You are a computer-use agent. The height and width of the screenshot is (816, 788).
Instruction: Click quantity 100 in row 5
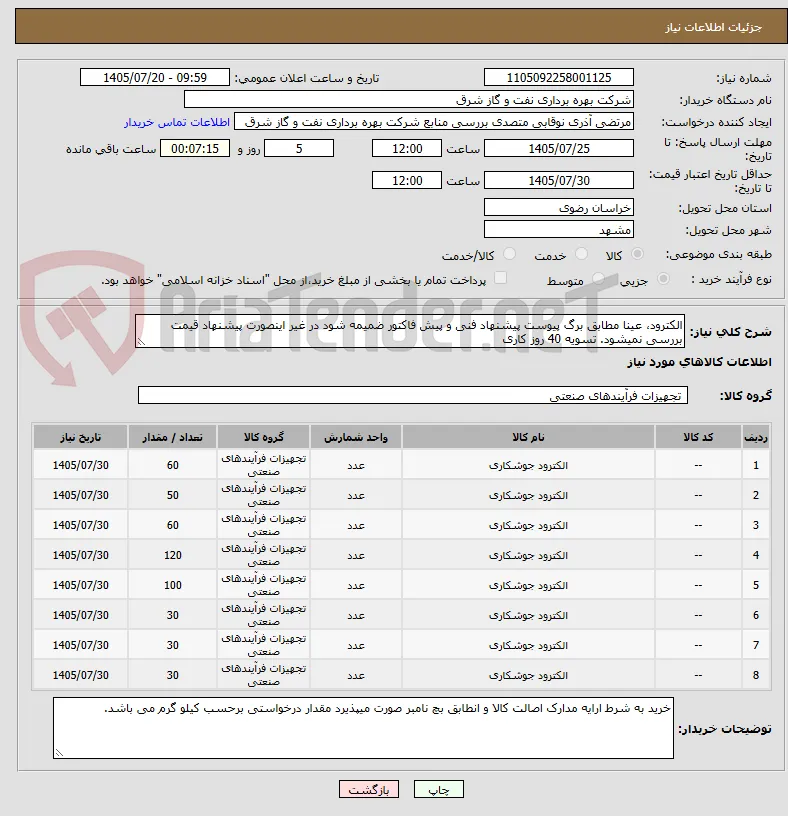click(173, 585)
